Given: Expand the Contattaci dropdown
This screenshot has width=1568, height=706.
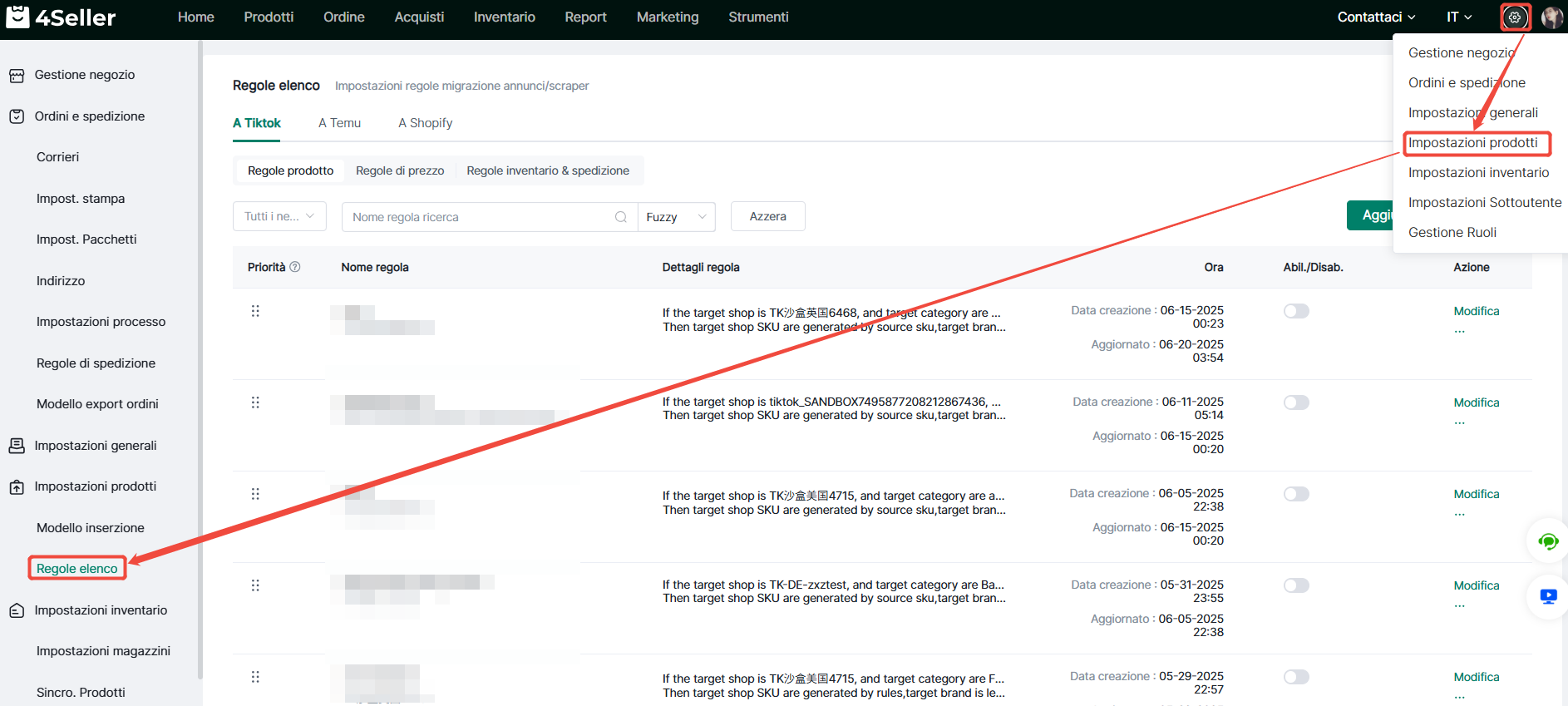Looking at the screenshot, I should pyautogui.click(x=1376, y=17).
